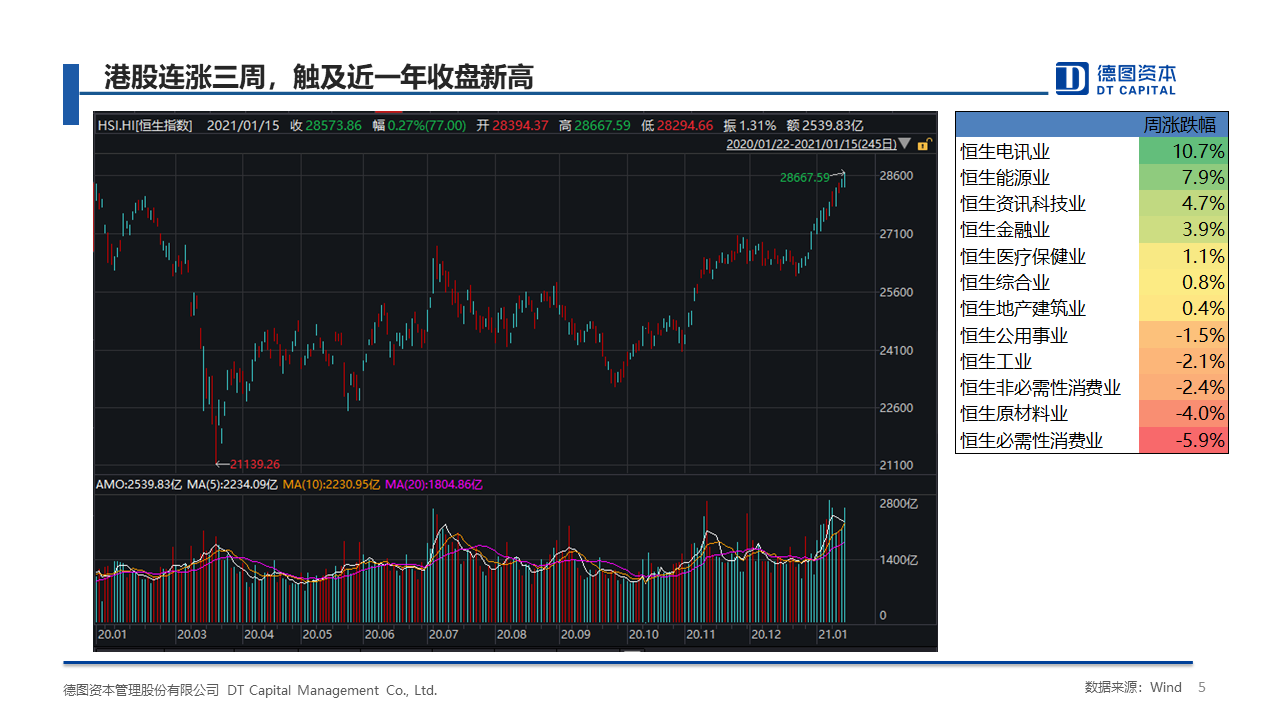
Task: Select the 恒生医疗保健业 row label
Action: (1023, 257)
